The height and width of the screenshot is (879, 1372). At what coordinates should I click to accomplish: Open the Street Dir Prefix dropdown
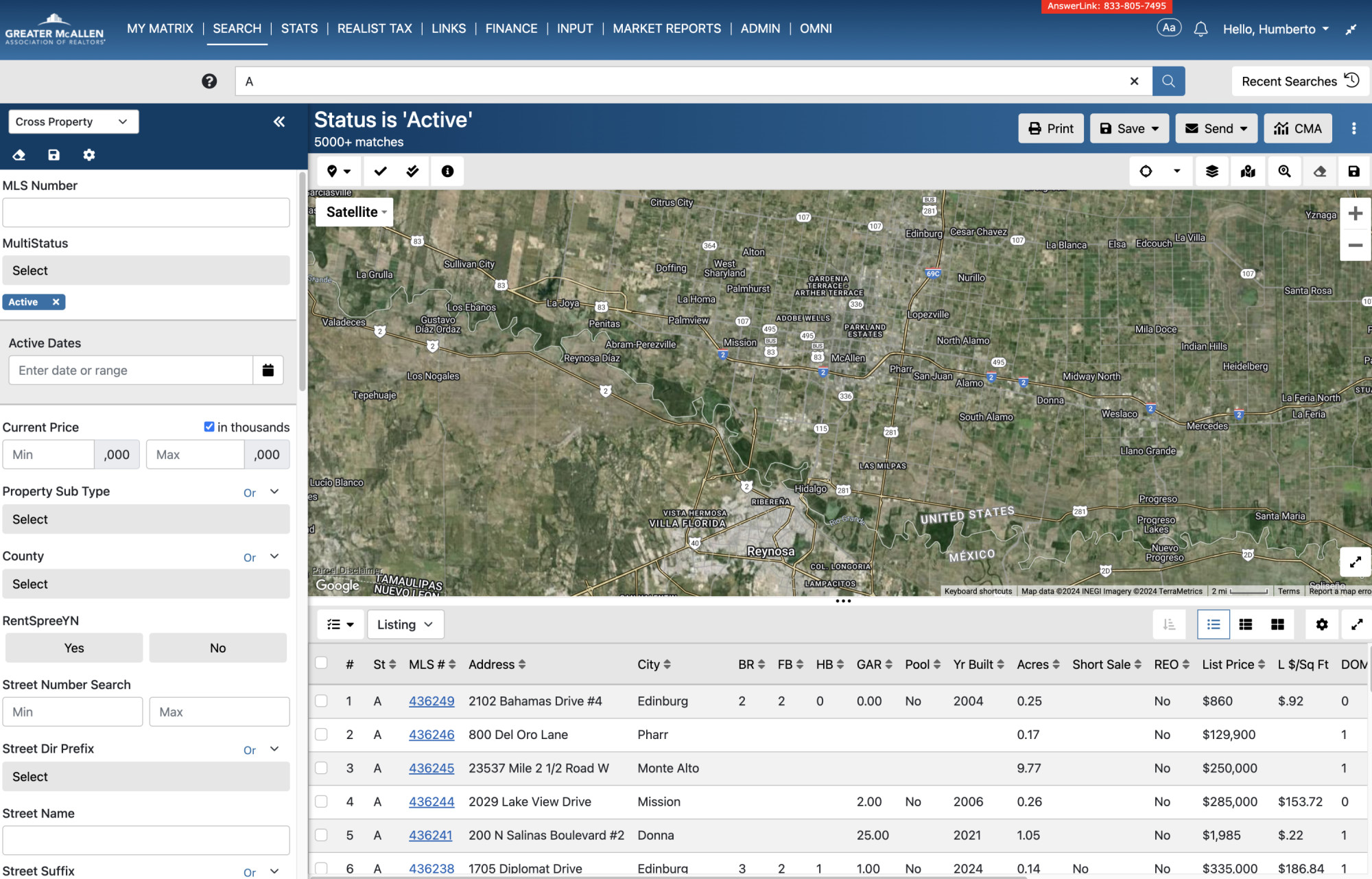tap(145, 776)
